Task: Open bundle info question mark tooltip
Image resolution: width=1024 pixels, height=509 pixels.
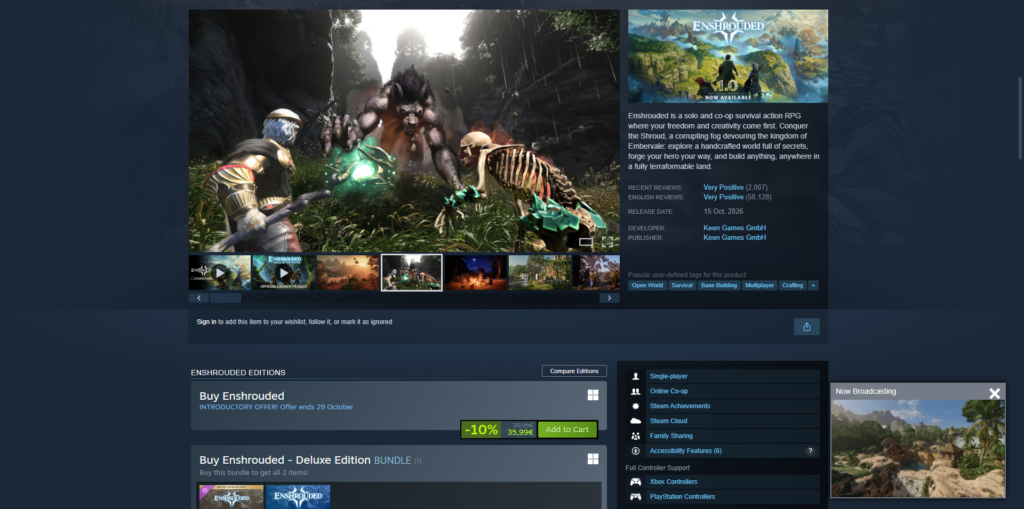Action: pos(418,461)
